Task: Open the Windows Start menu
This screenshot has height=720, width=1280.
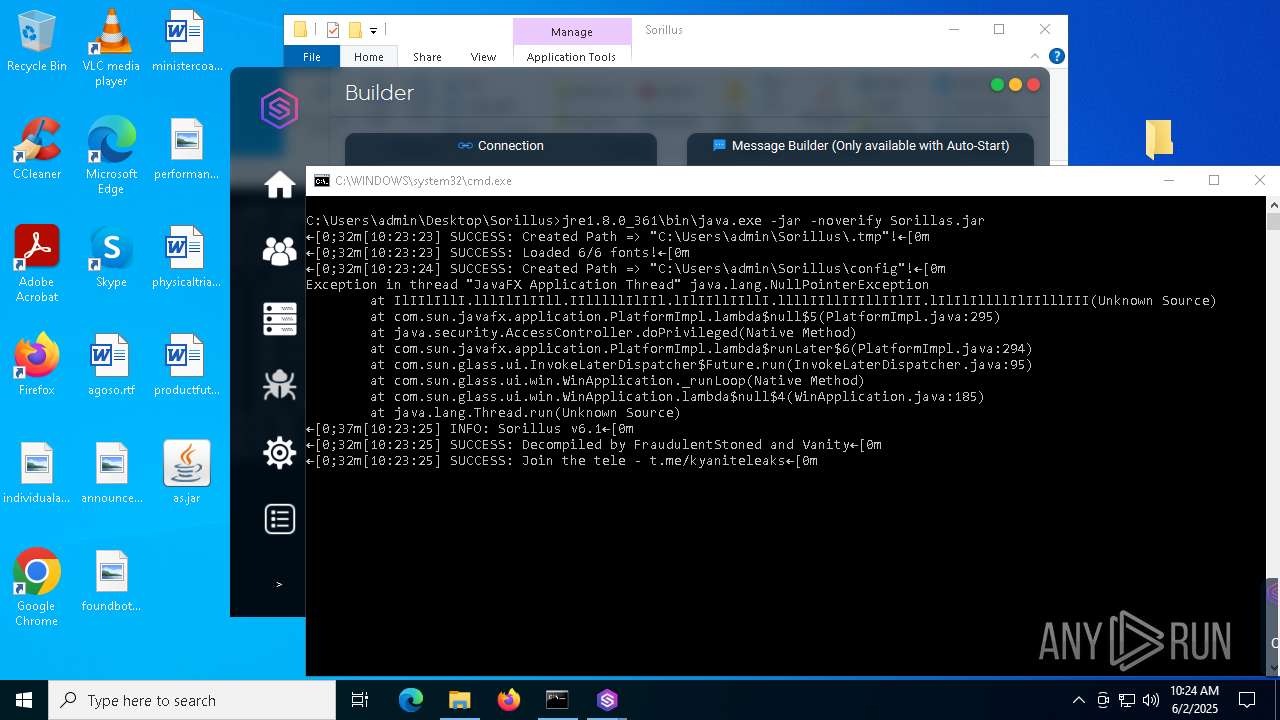Action: pyautogui.click(x=24, y=700)
